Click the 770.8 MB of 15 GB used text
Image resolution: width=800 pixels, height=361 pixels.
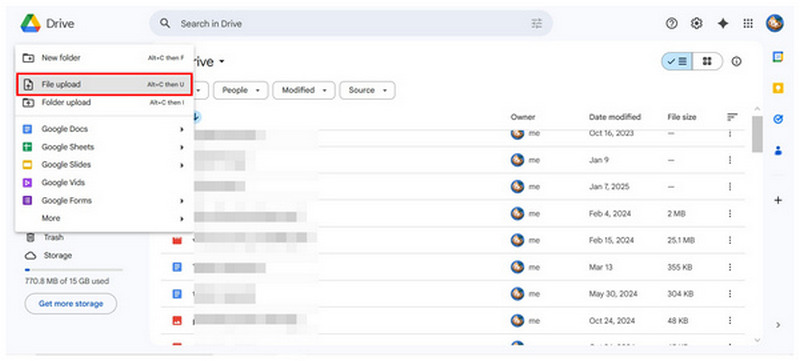click(x=67, y=281)
